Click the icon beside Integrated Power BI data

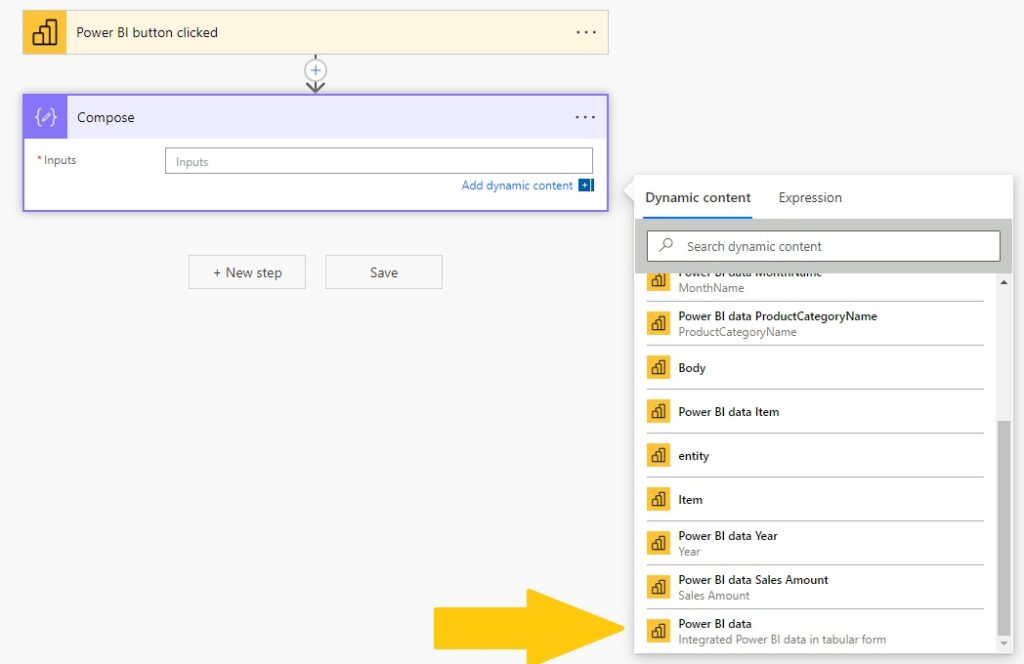coord(658,631)
